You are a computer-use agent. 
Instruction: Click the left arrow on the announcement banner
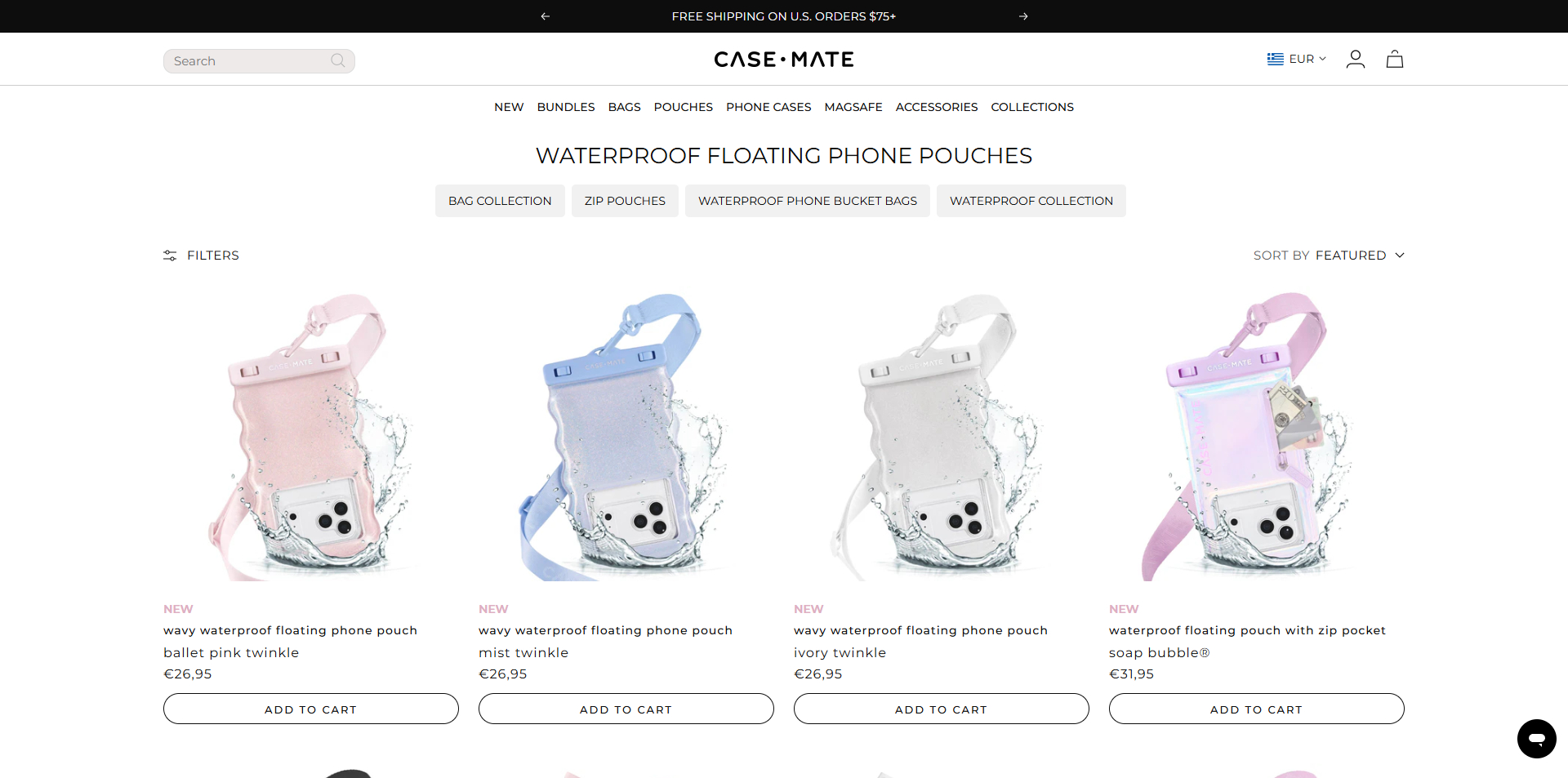[545, 16]
